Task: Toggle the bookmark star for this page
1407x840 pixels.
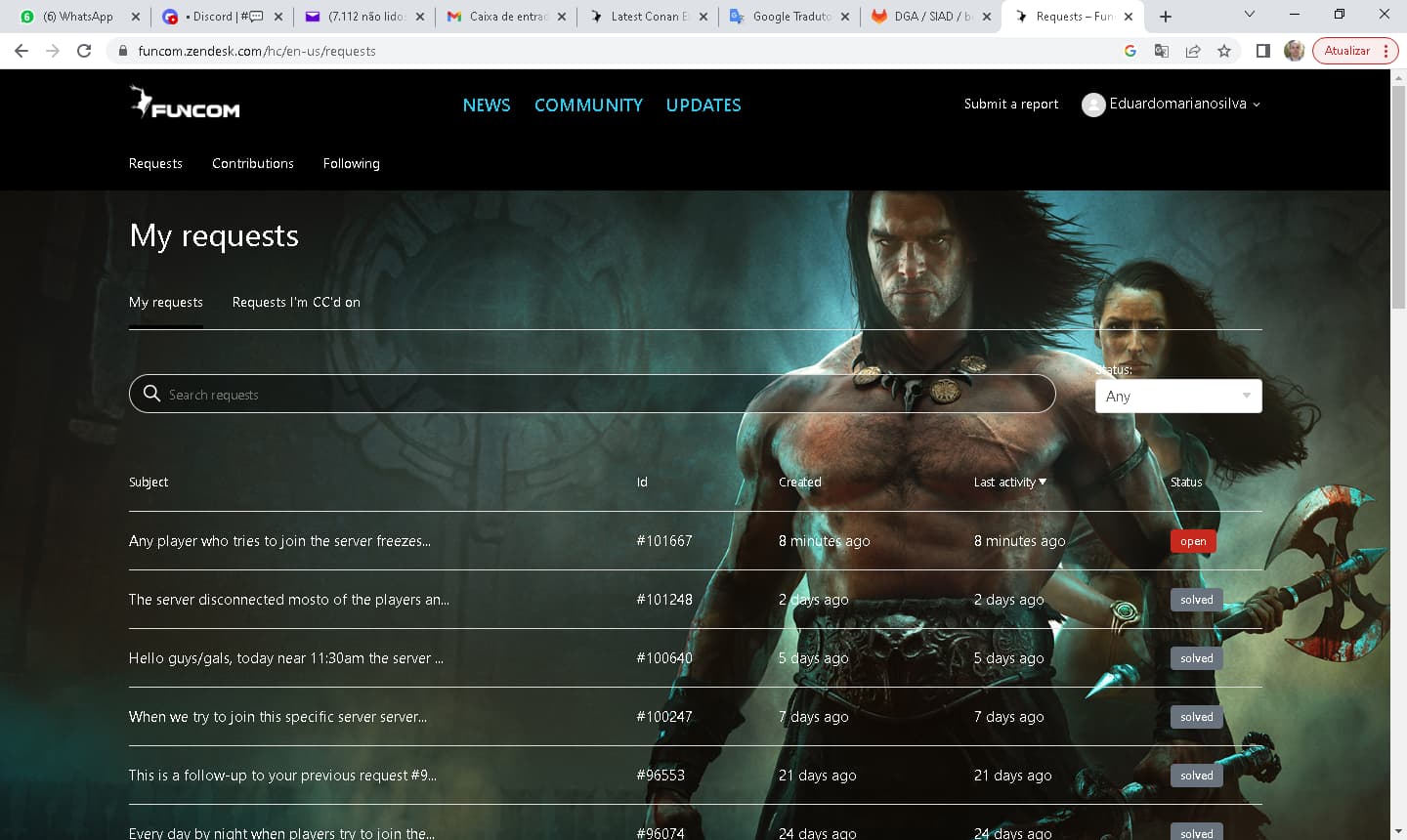Action: click(x=1224, y=50)
